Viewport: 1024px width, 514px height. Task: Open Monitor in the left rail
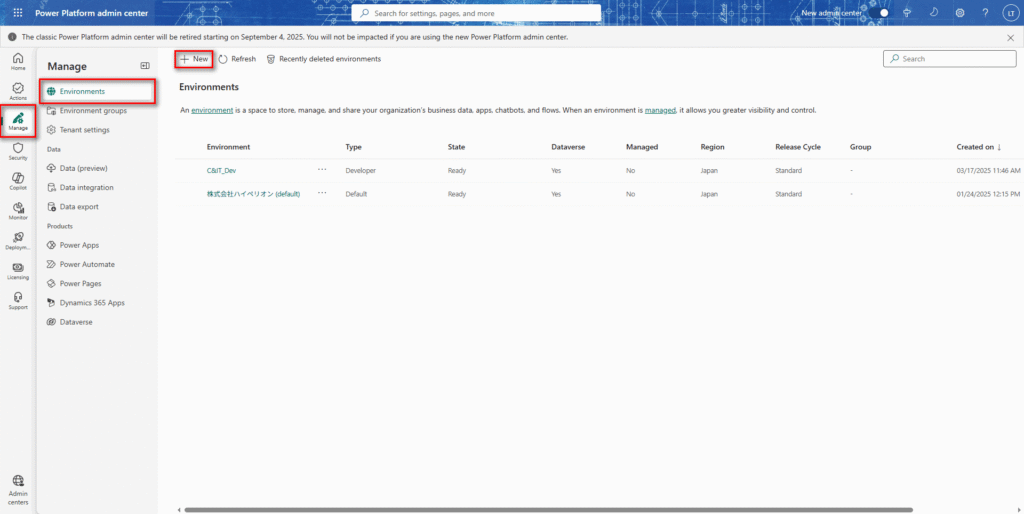coord(18,211)
